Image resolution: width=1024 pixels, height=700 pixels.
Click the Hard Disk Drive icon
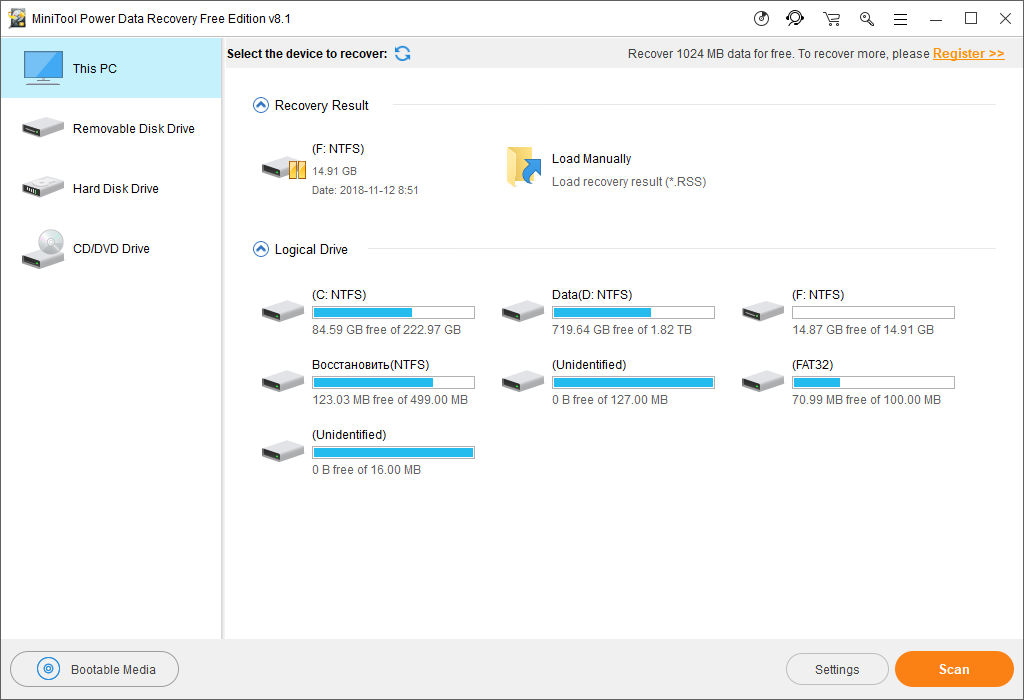click(43, 187)
